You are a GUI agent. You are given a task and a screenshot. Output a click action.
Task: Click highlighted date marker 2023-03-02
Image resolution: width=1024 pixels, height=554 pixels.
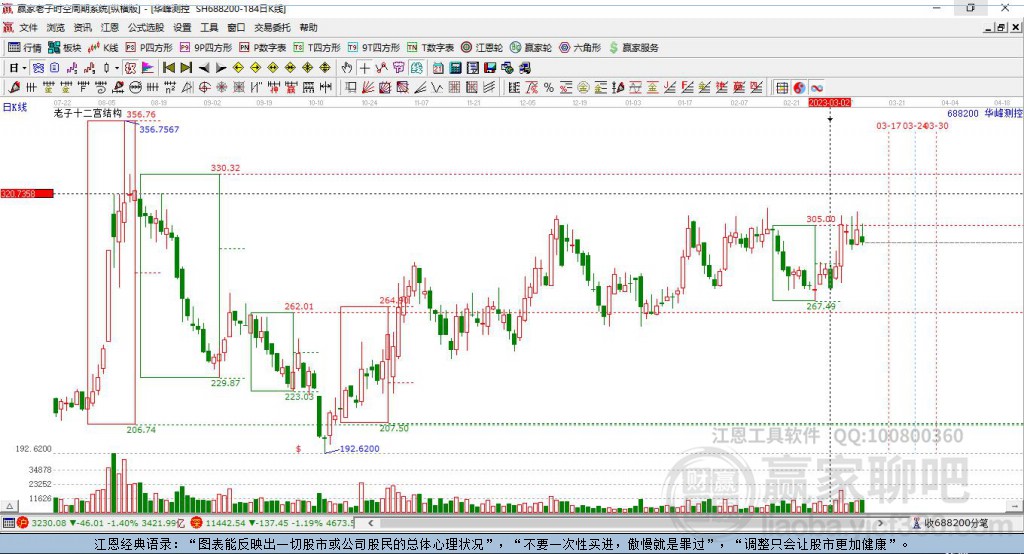[x=829, y=103]
